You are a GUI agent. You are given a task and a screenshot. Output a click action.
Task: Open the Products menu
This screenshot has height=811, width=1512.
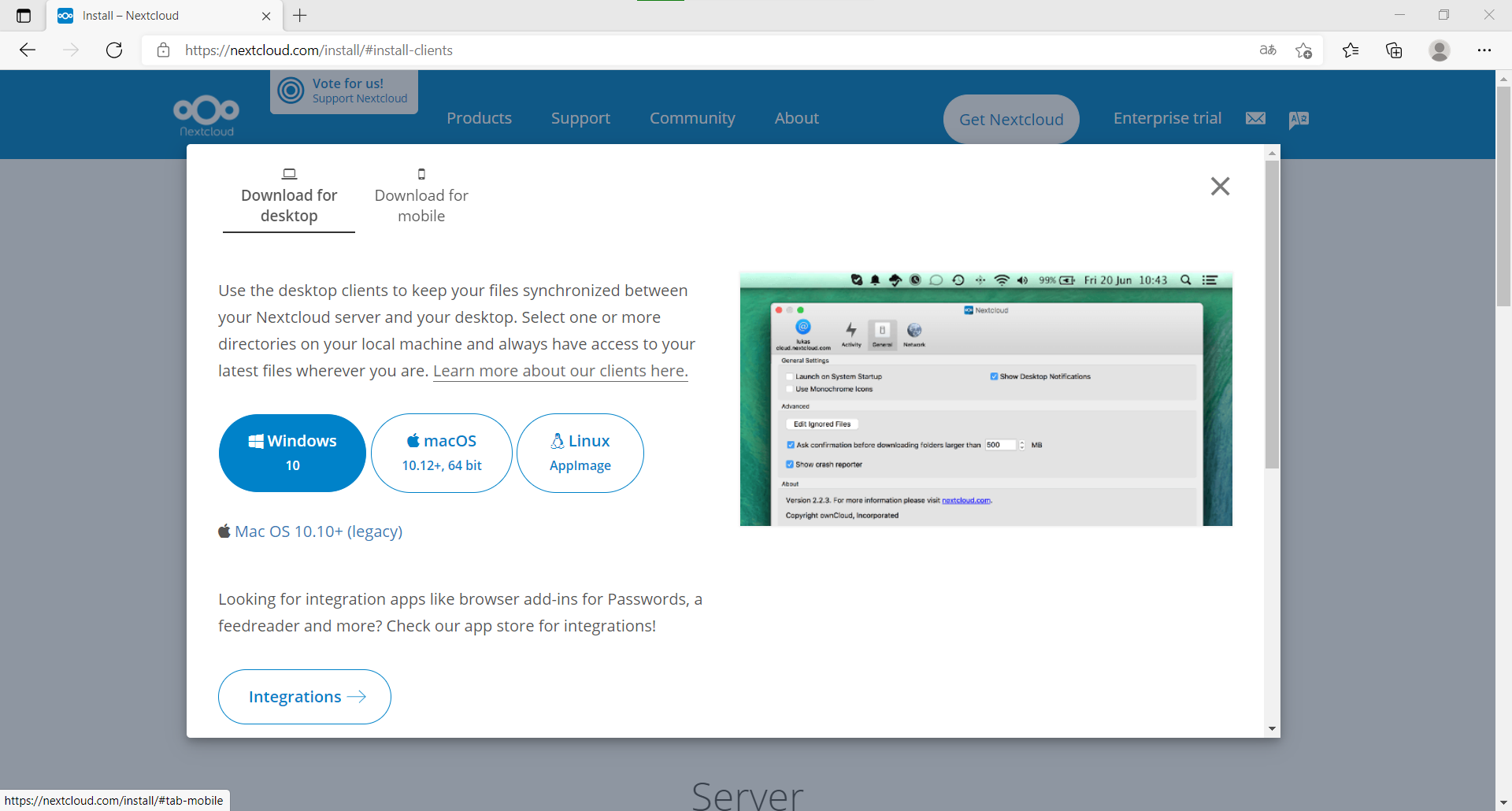[479, 118]
